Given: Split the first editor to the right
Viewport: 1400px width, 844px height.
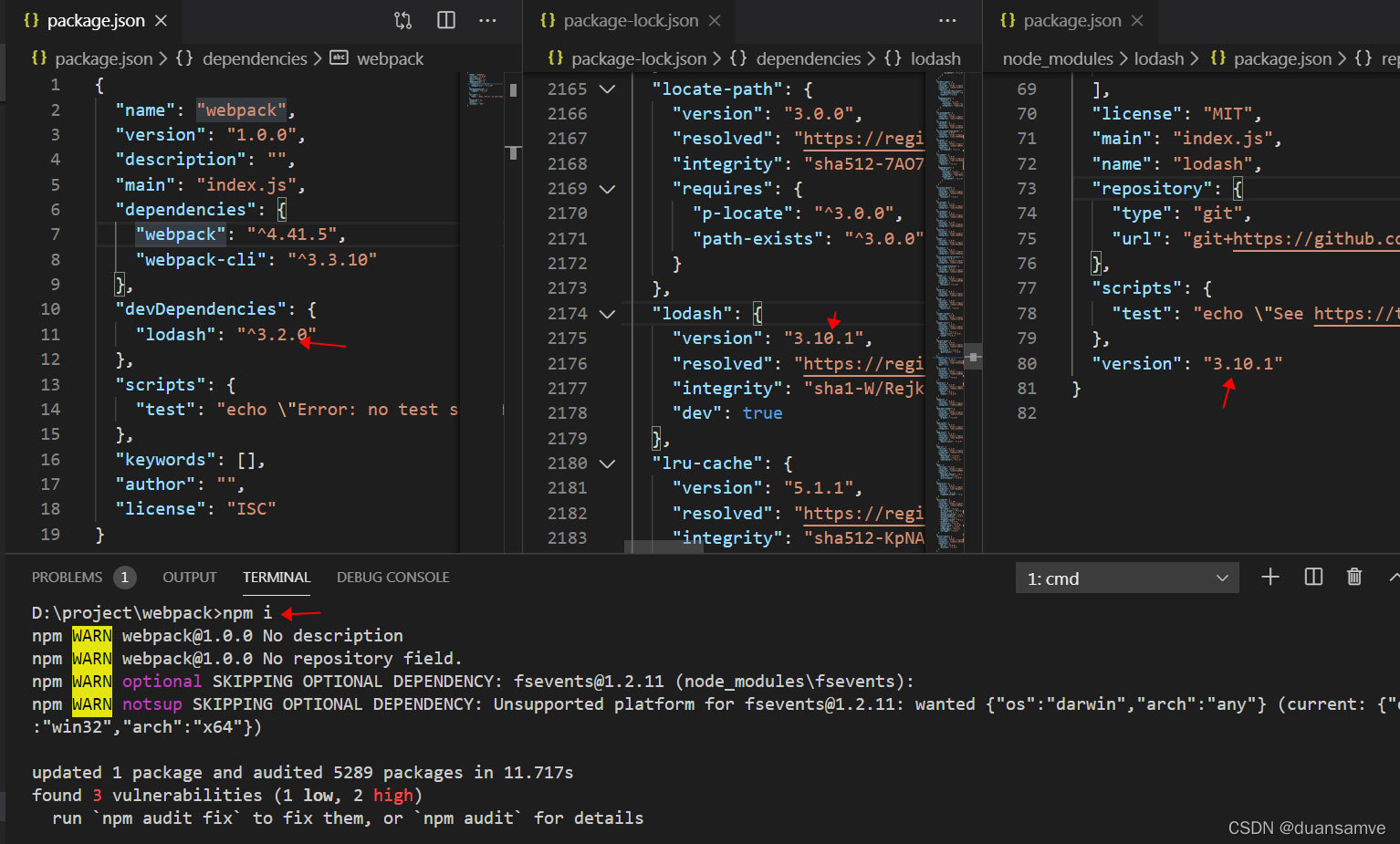Looking at the screenshot, I should click(446, 20).
